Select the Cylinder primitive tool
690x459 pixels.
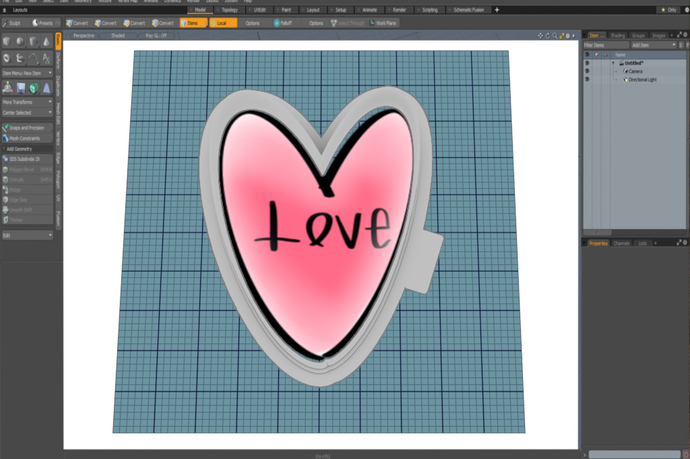click(33, 42)
